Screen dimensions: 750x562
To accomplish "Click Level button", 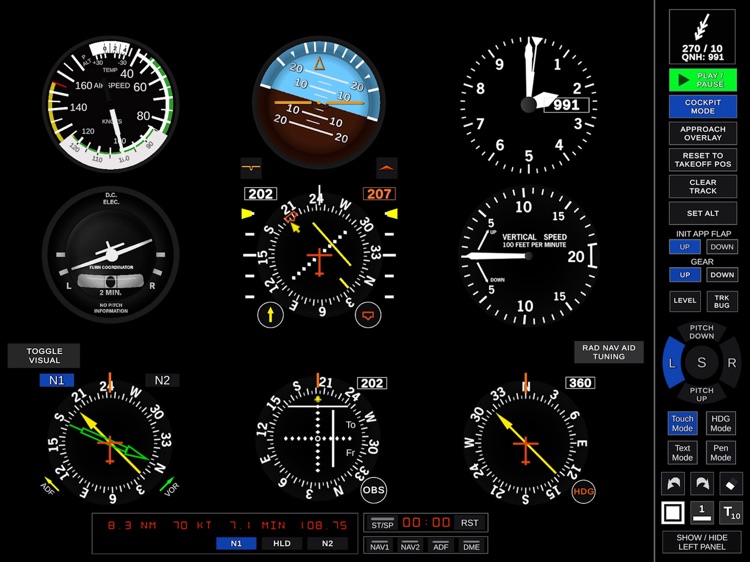I will tap(684, 301).
